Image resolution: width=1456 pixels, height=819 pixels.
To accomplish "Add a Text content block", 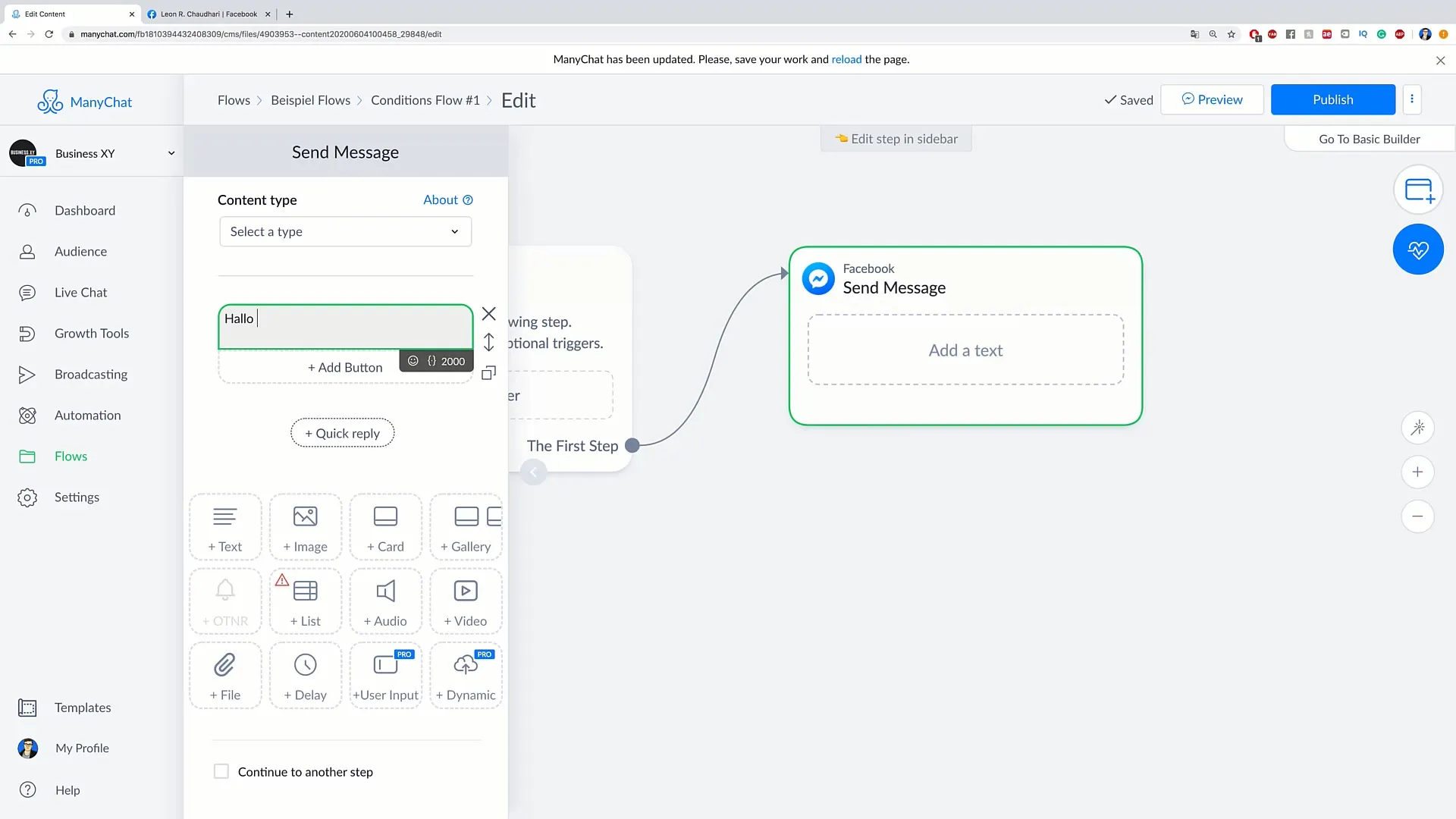I will (225, 528).
